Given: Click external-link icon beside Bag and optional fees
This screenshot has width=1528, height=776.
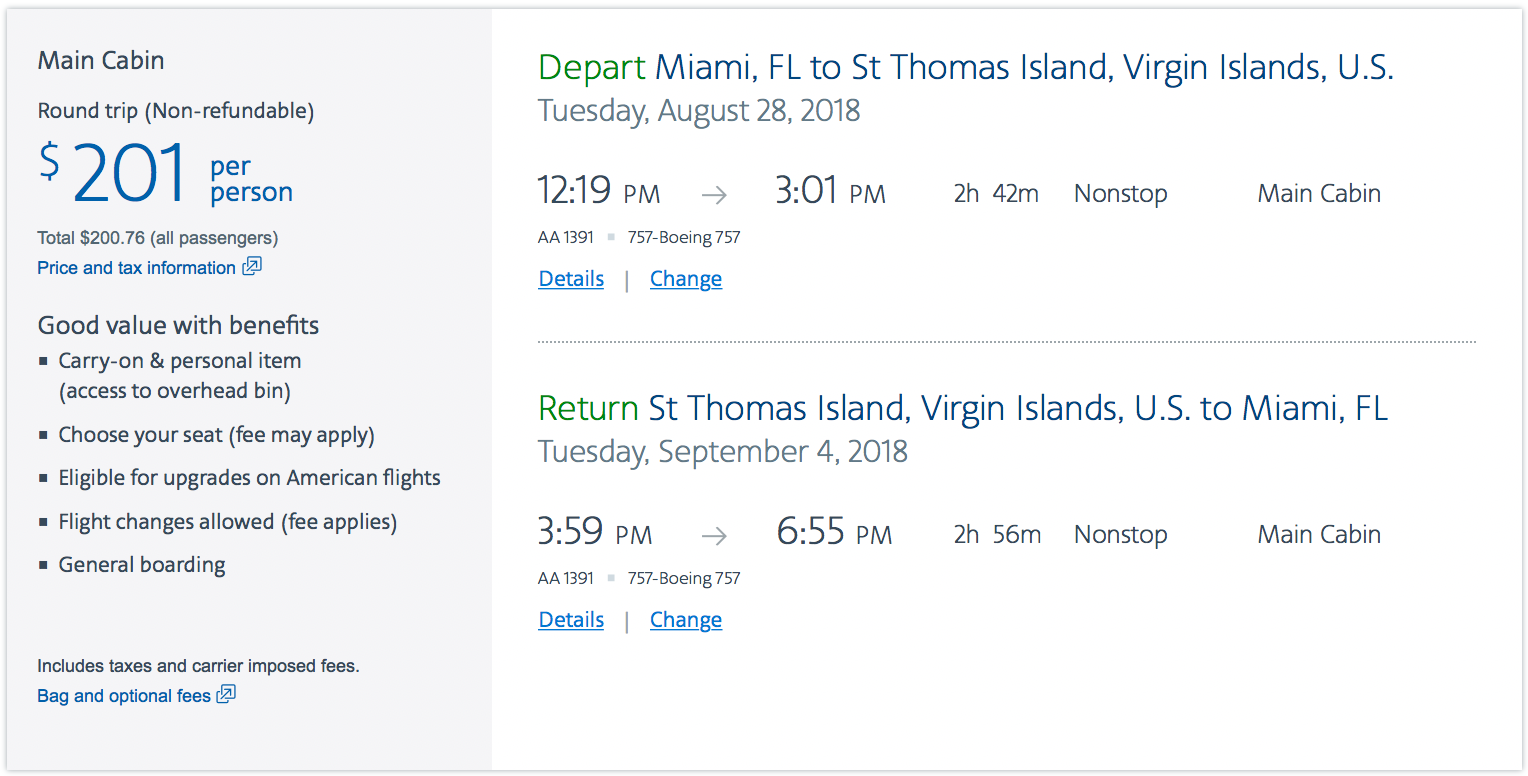Looking at the screenshot, I should [x=227, y=694].
